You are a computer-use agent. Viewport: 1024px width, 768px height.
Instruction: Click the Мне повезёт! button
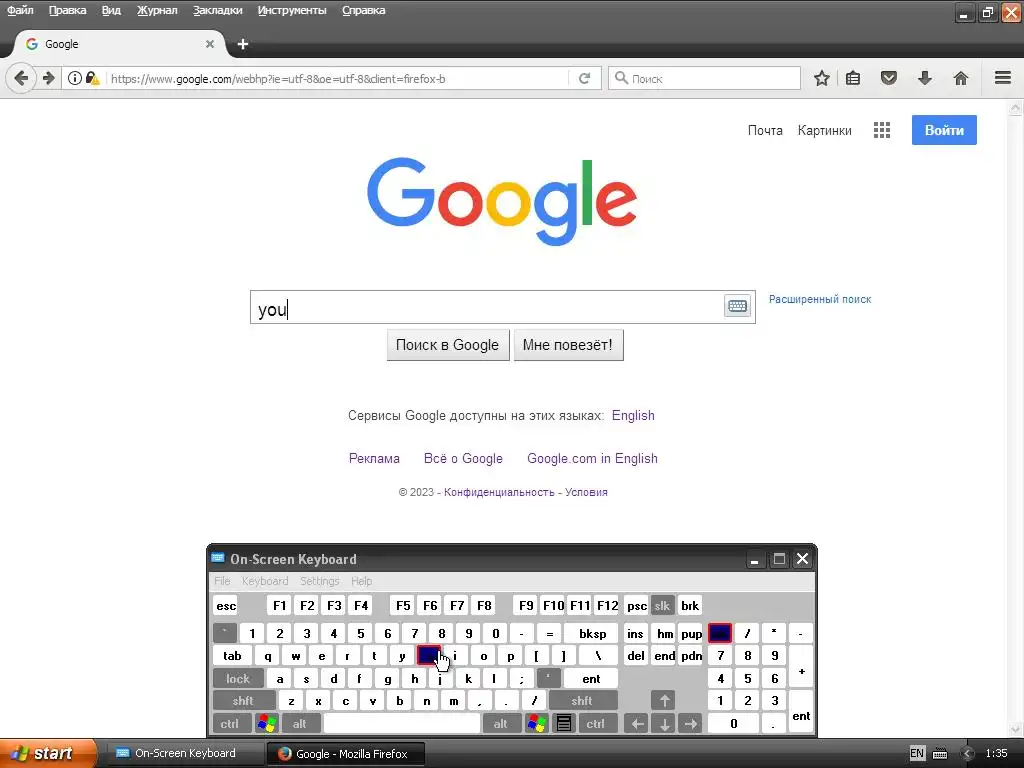tap(568, 345)
